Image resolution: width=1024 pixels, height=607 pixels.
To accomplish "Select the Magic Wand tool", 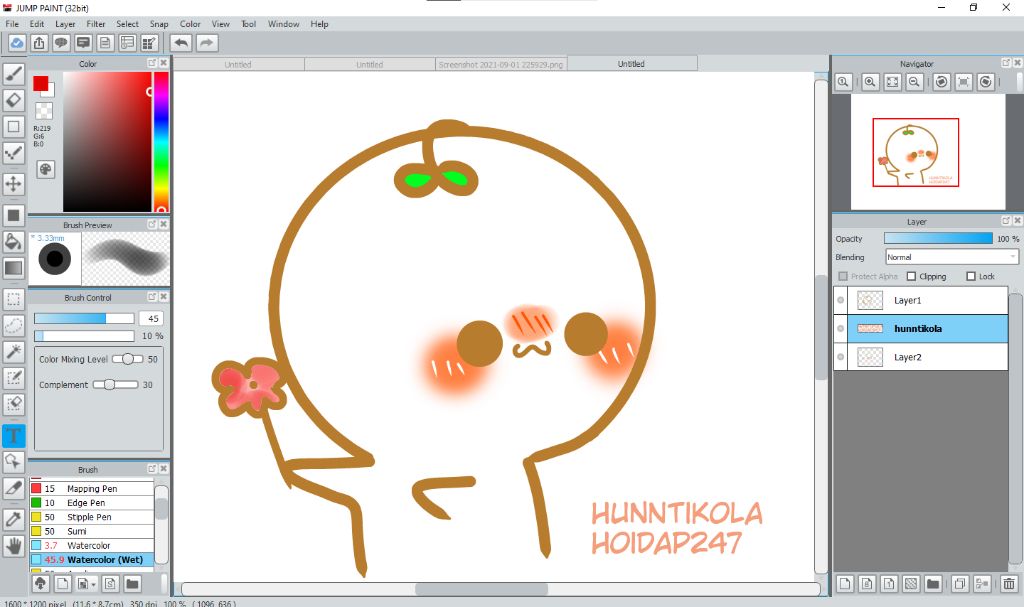I will coord(14,351).
